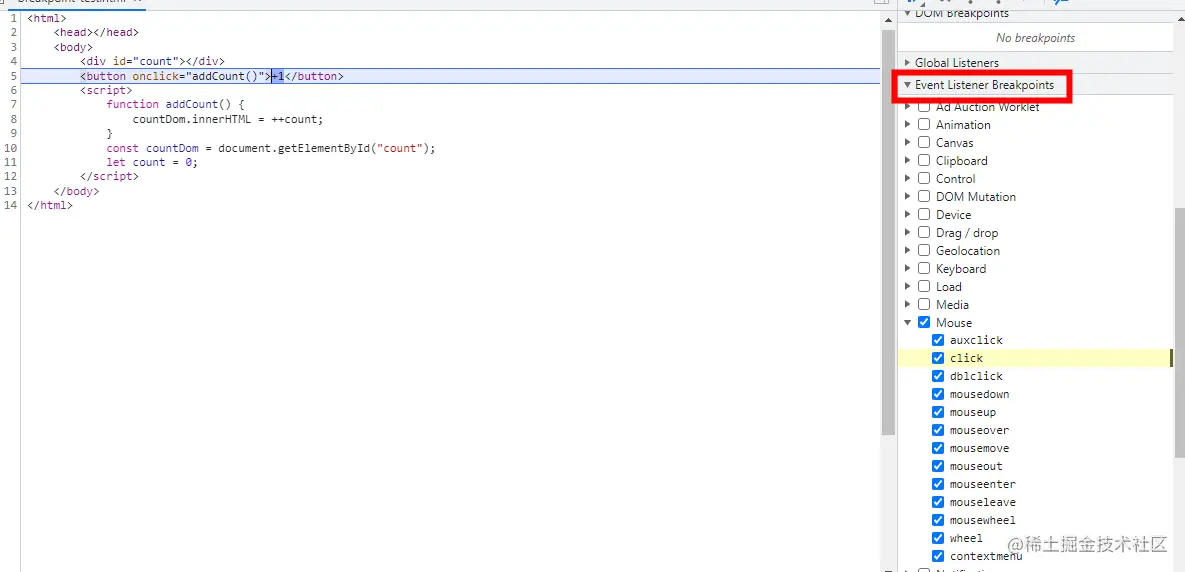Enable the Geolocation checkbox
This screenshot has width=1185, height=572.
pos(924,251)
